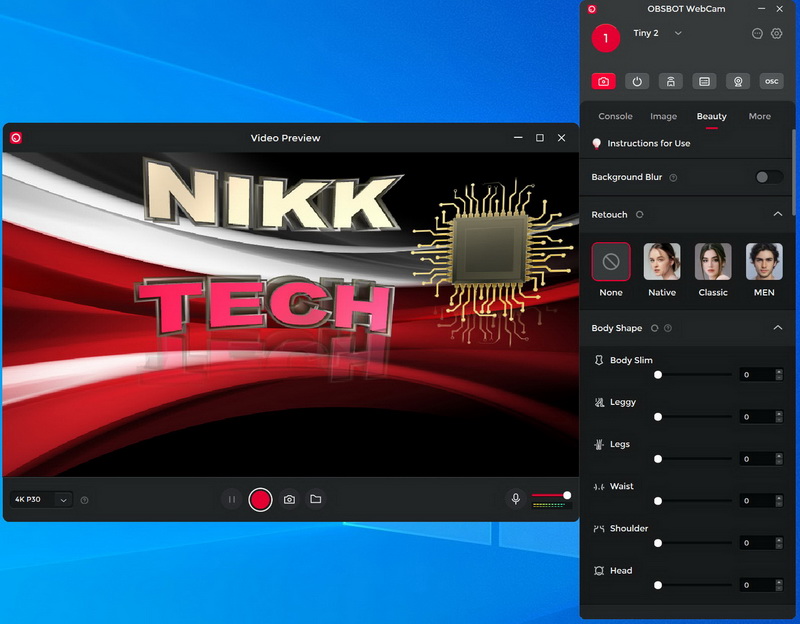Open the OBSBOT settings gear

click(x=776, y=34)
